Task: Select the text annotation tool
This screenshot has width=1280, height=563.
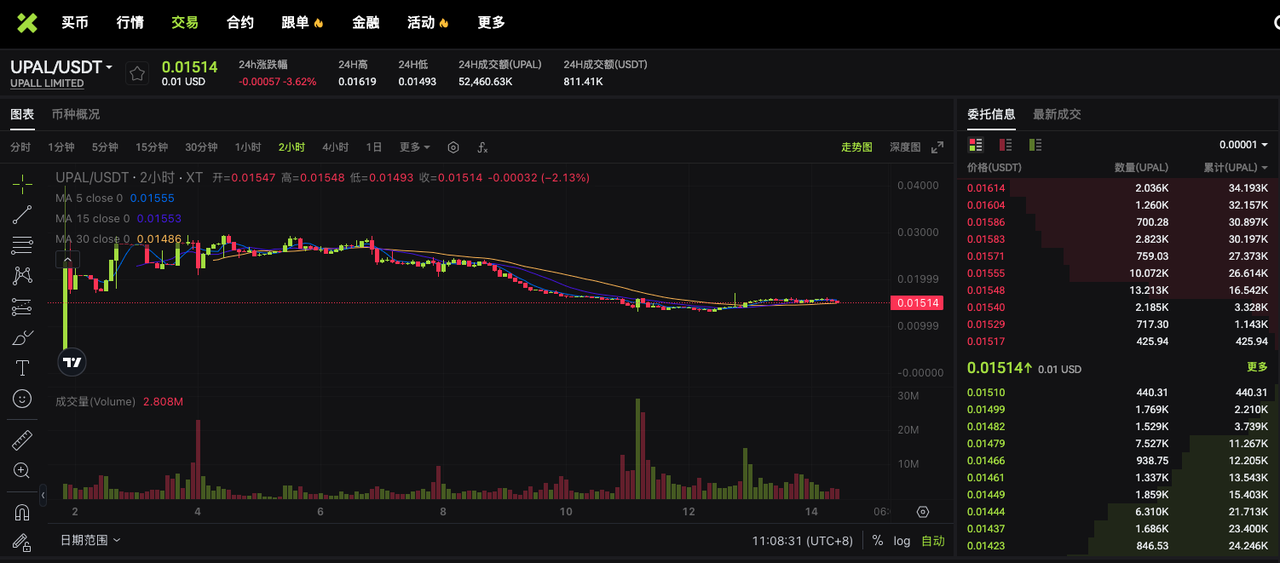Action: click(22, 368)
